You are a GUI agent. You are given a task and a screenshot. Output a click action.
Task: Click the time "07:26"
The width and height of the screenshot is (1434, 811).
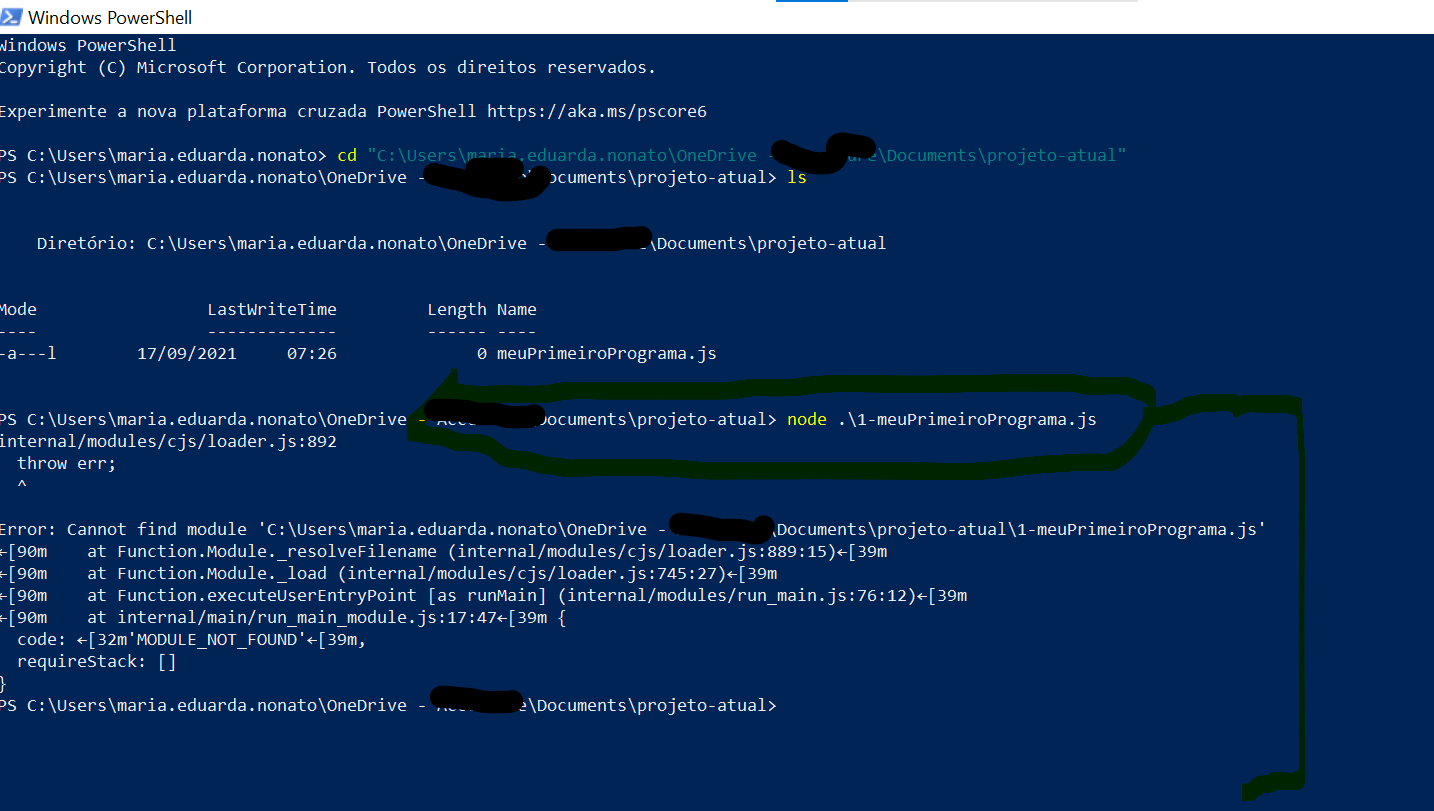pyautogui.click(x=312, y=354)
